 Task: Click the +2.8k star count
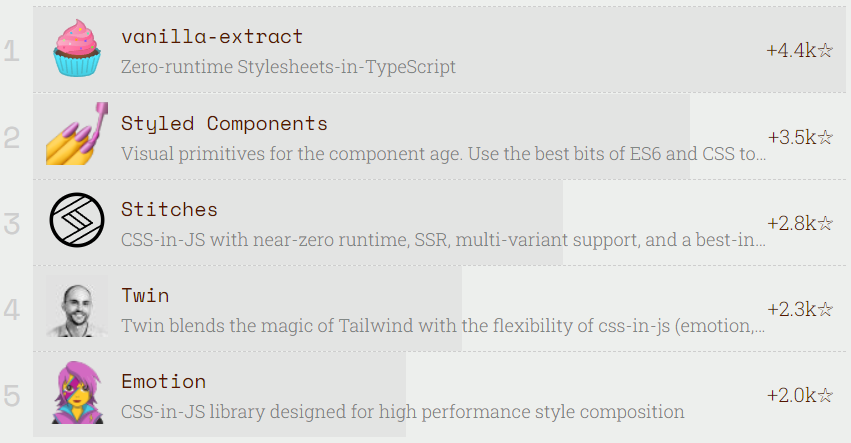(x=800, y=223)
